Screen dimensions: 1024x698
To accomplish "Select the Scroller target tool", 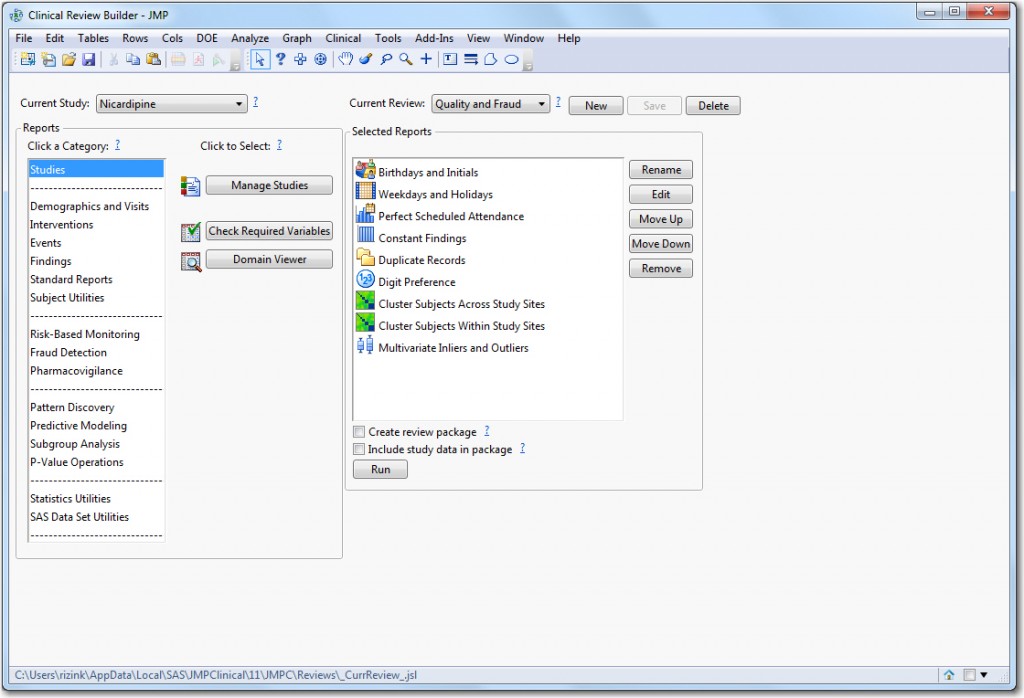I will (321, 59).
